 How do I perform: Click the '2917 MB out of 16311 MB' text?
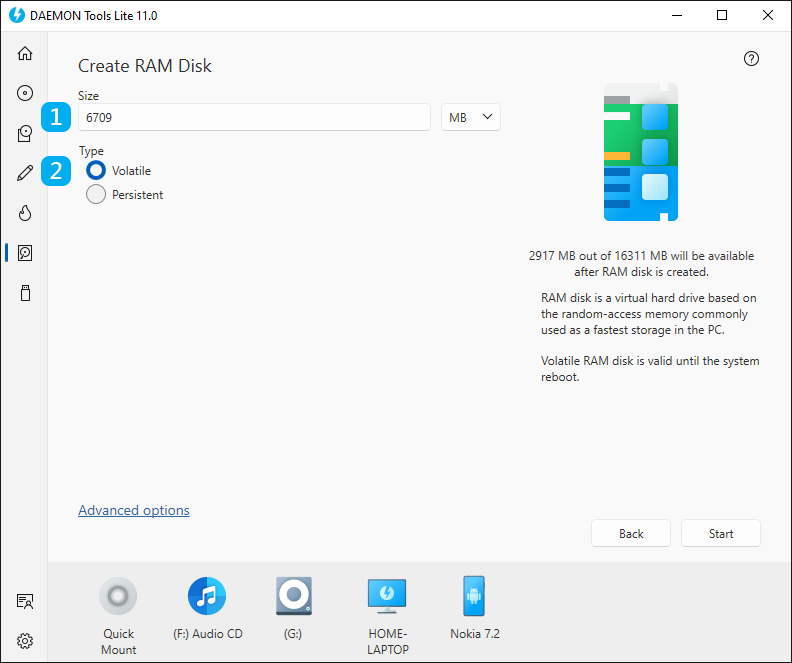(598, 256)
